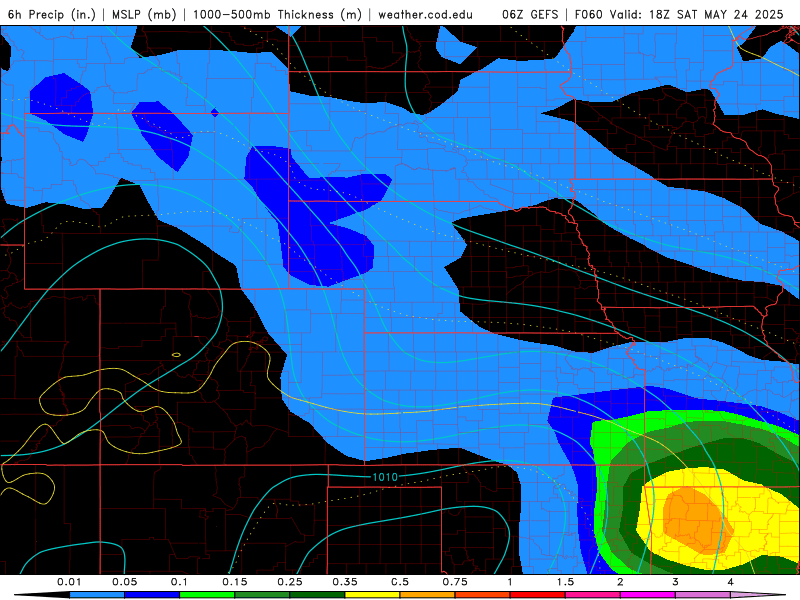This screenshot has width=800, height=600.
Task: Click the legend value 3
Action: 675,582
